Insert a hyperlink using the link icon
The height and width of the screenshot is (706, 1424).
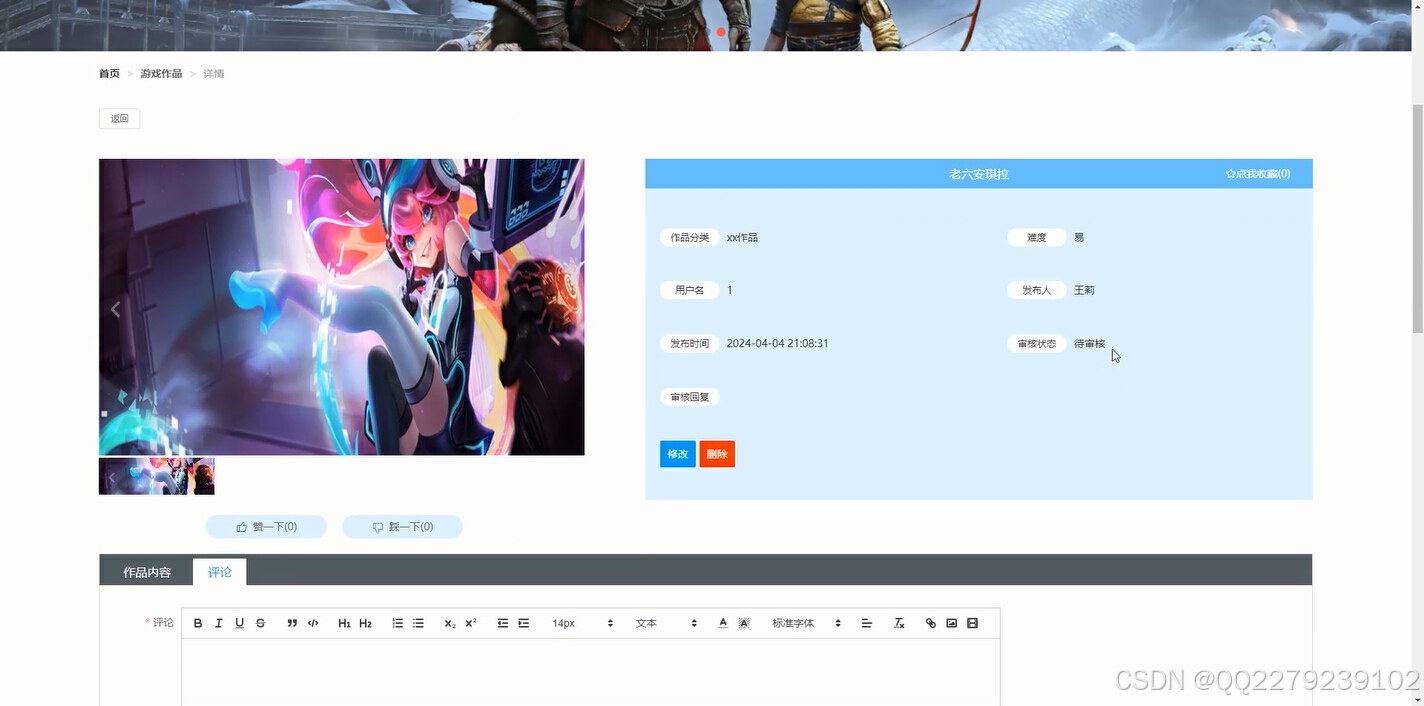click(930, 622)
